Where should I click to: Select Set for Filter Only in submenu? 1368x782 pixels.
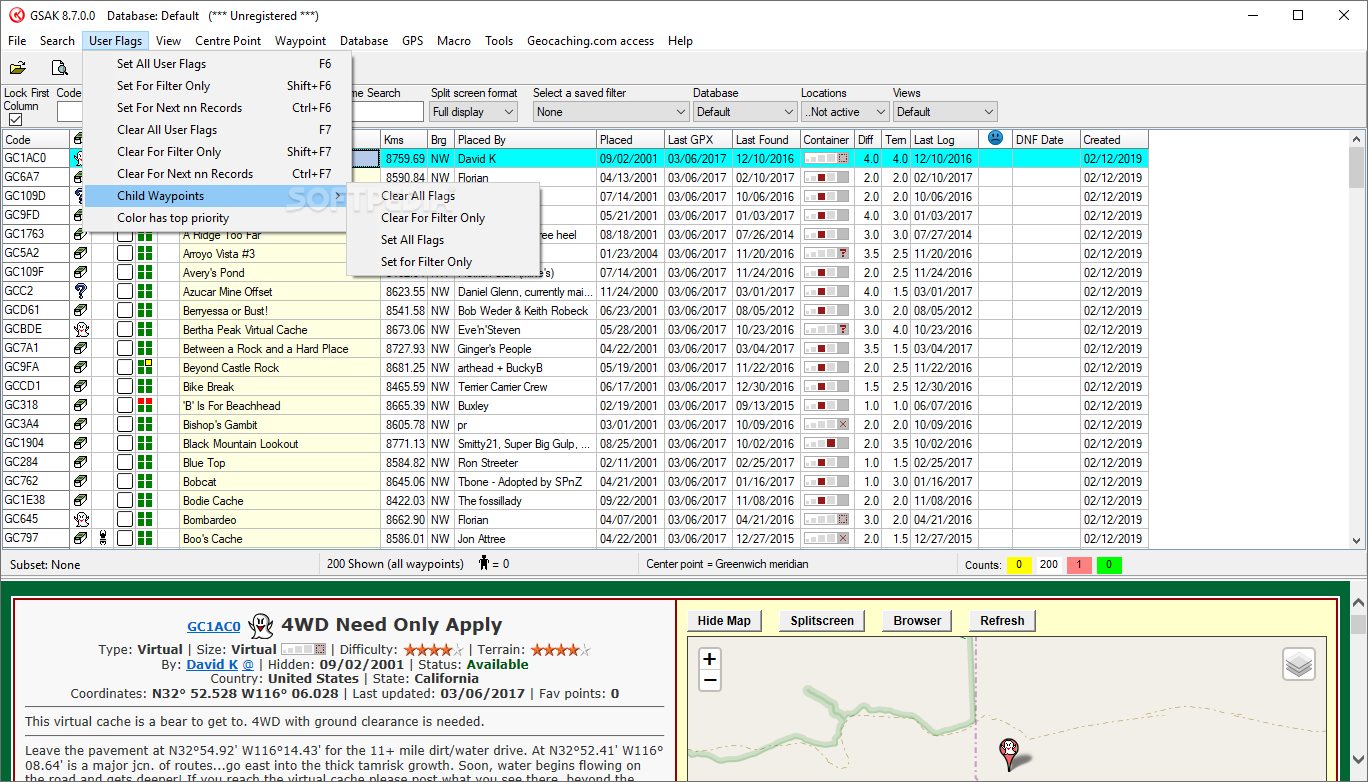[x=443, y=262]
